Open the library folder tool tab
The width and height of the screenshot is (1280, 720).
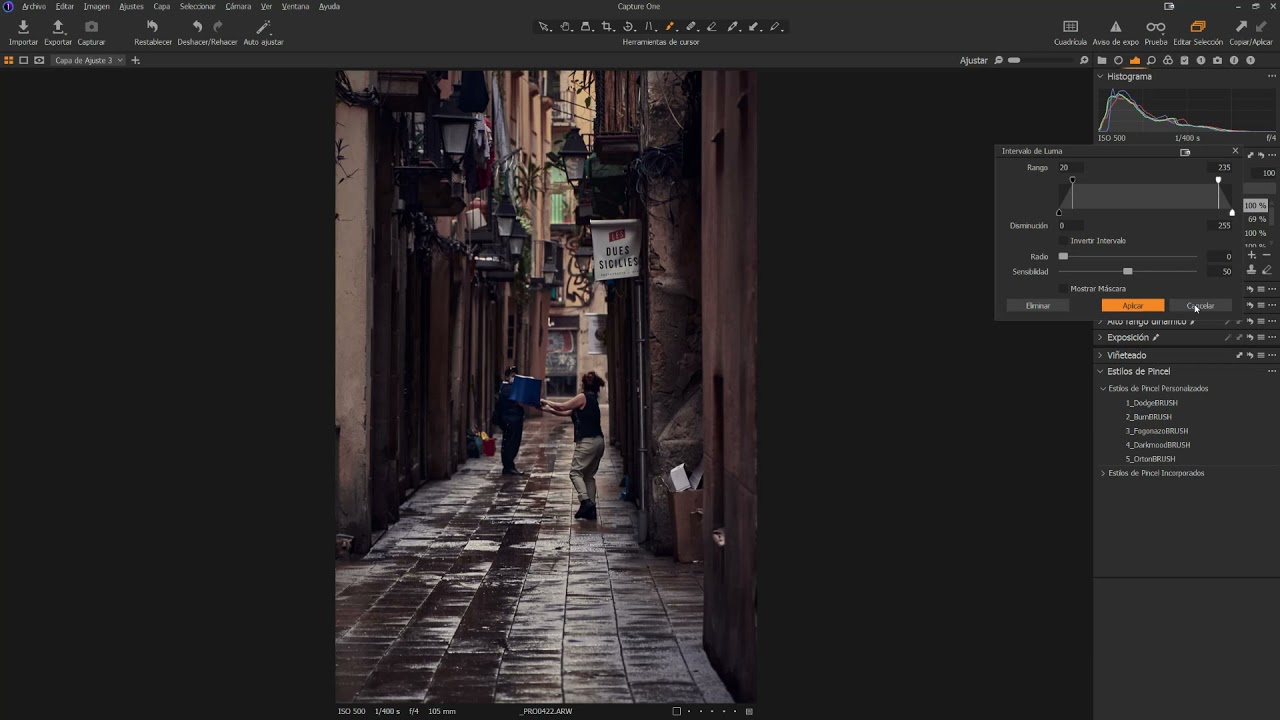point(1102,61)
